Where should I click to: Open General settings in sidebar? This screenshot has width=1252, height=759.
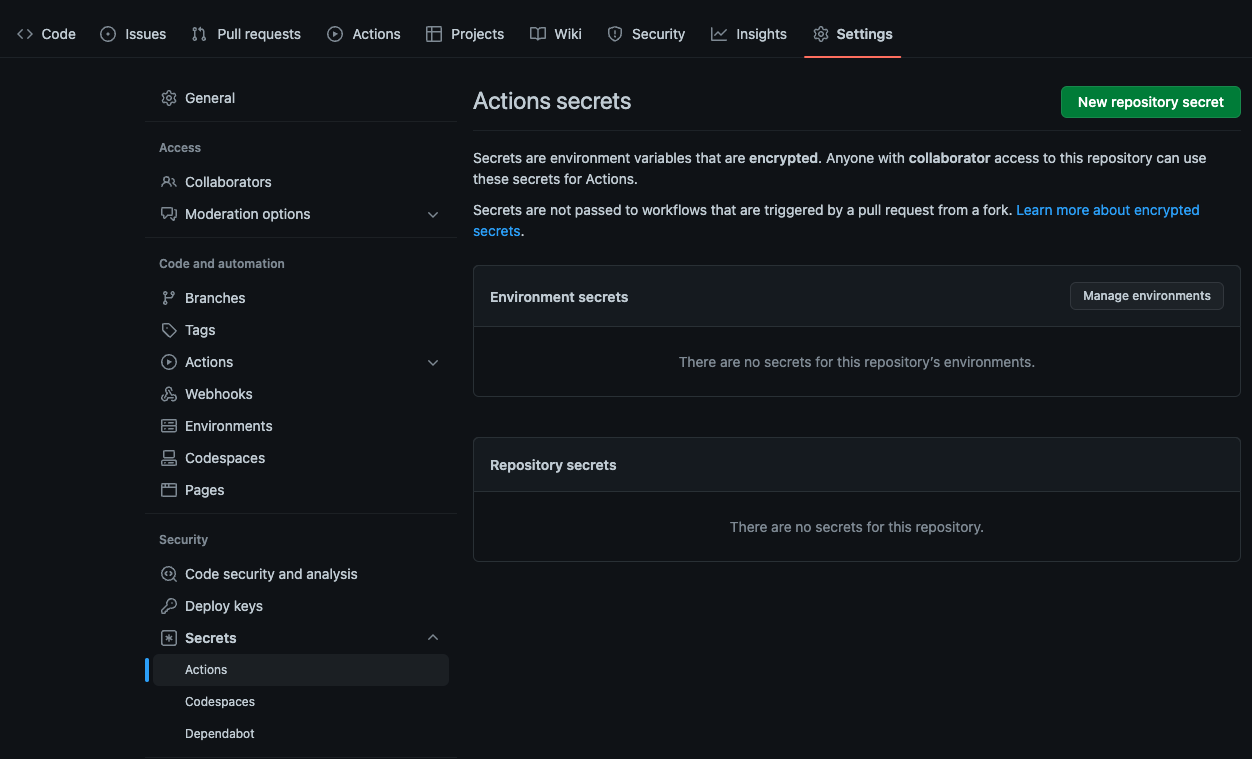(300, 98)
